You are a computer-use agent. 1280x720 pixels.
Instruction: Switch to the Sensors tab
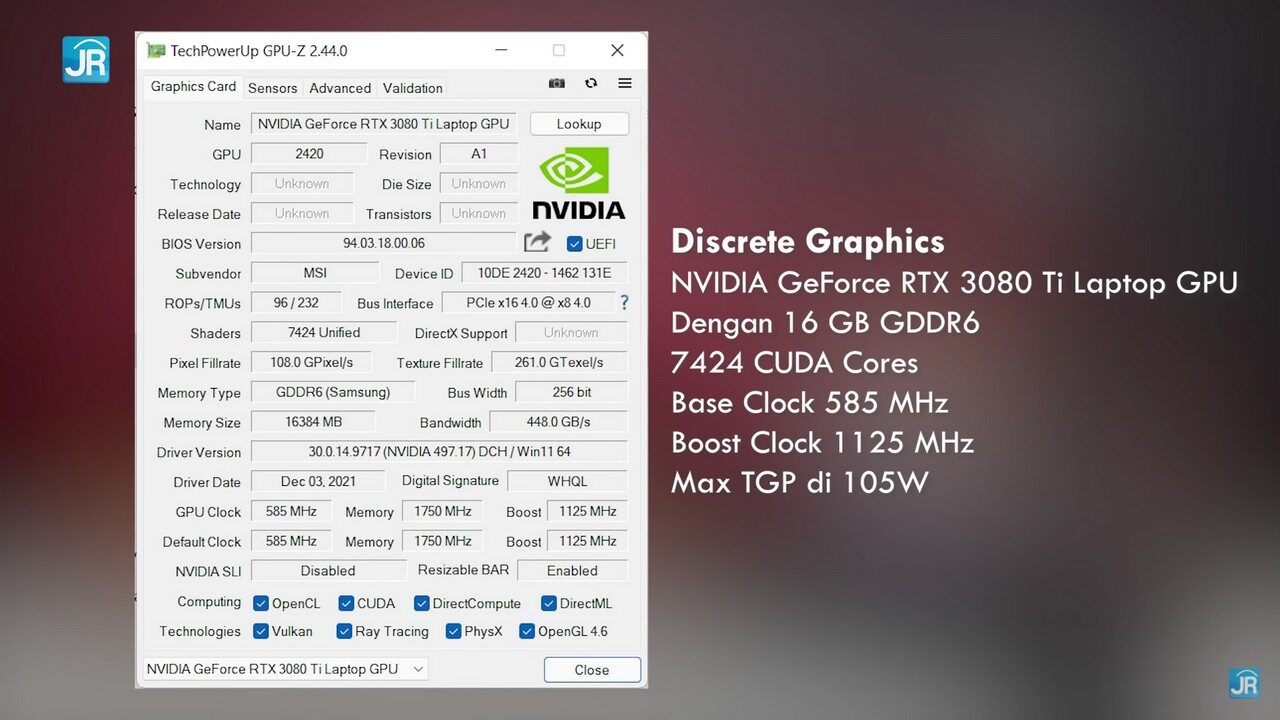(x=272, y=88)
